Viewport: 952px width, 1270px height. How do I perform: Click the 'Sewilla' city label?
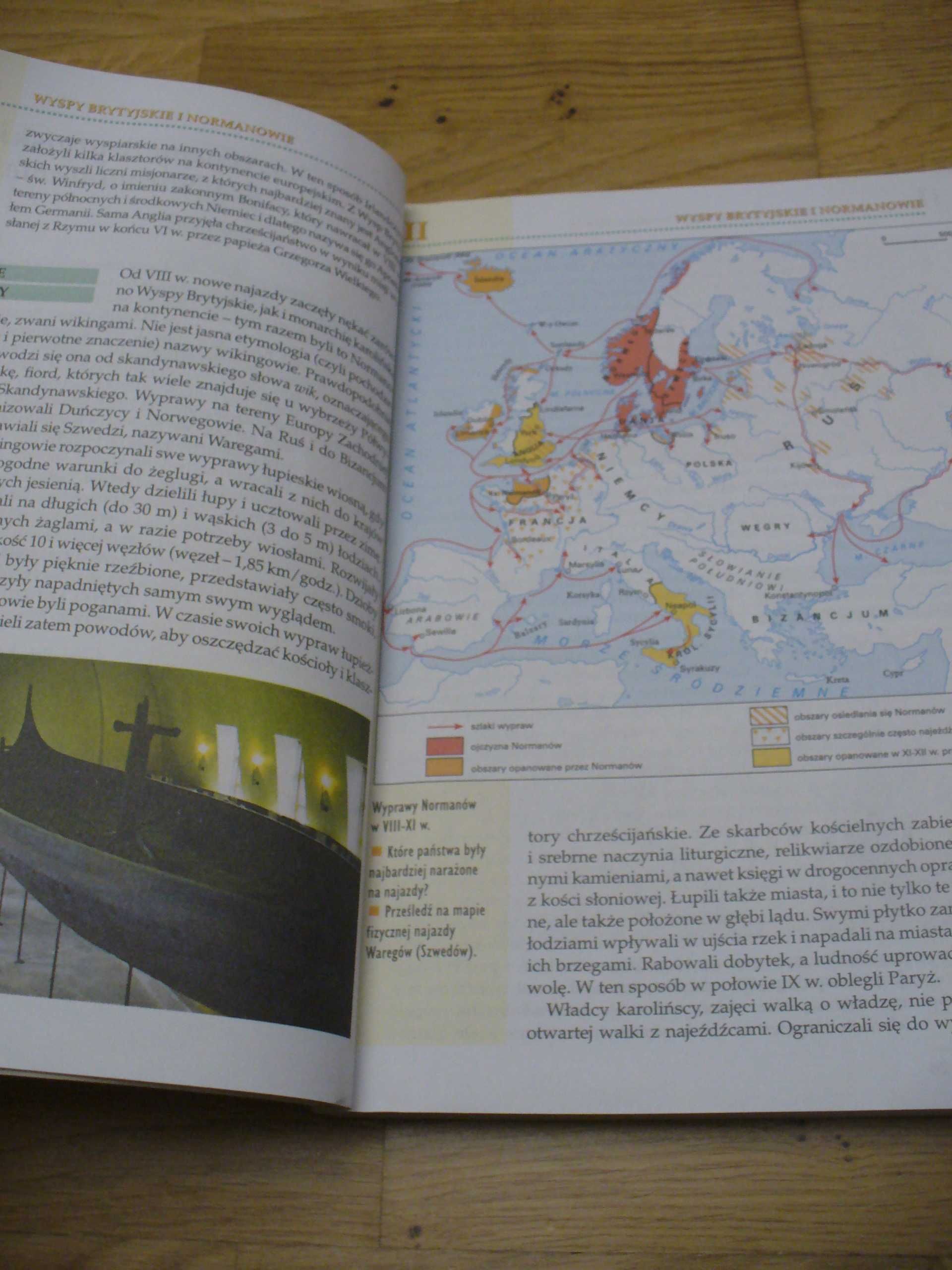441,631
